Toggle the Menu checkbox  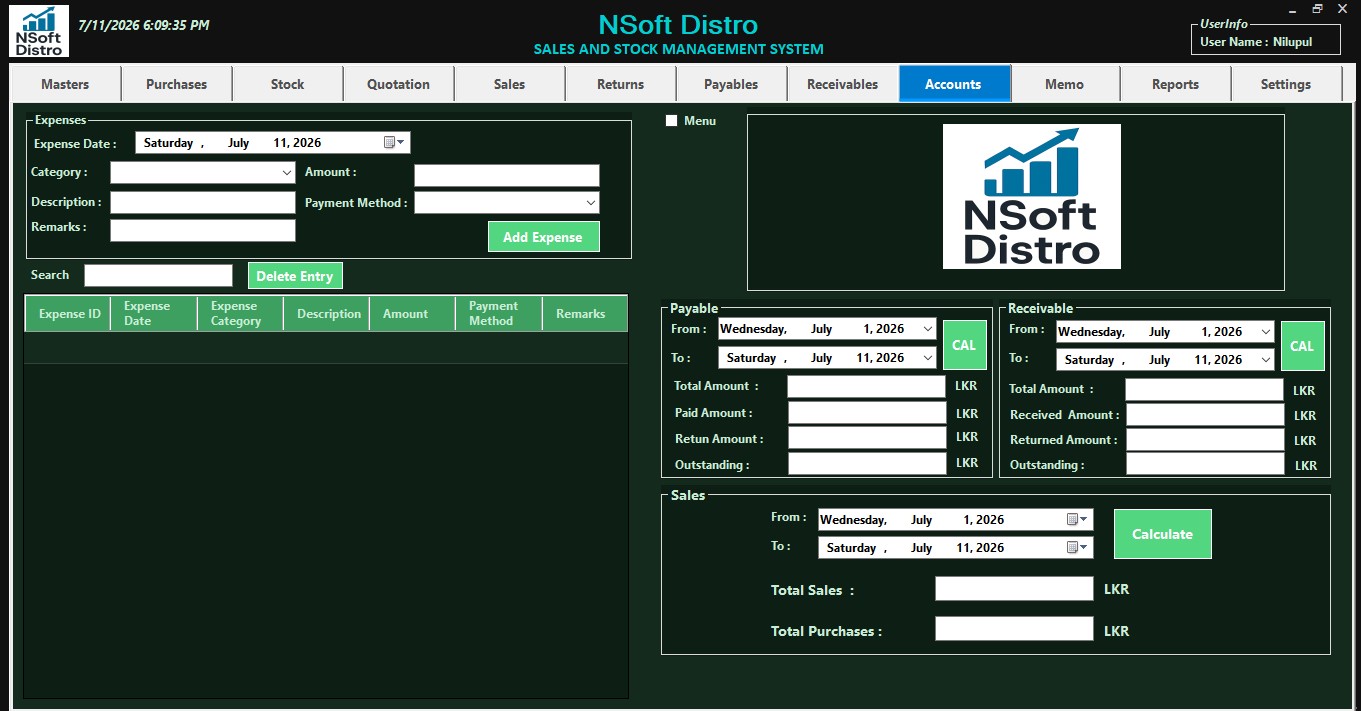(x=672, y=121)
